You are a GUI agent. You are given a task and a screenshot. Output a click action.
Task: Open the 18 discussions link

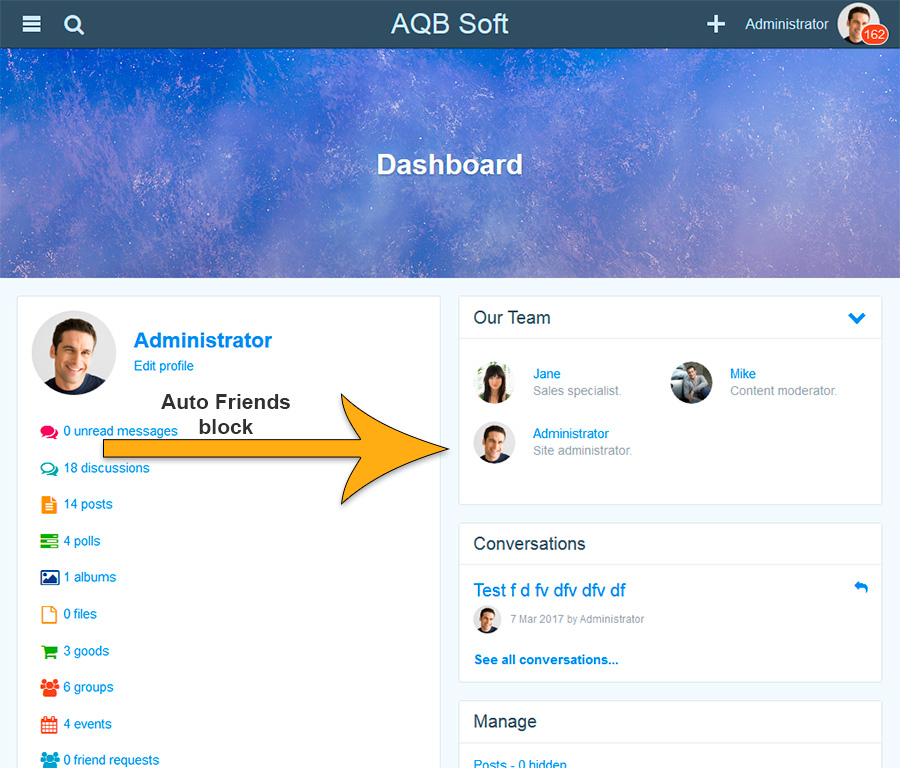pyautogui.click(x=106, y=468)
